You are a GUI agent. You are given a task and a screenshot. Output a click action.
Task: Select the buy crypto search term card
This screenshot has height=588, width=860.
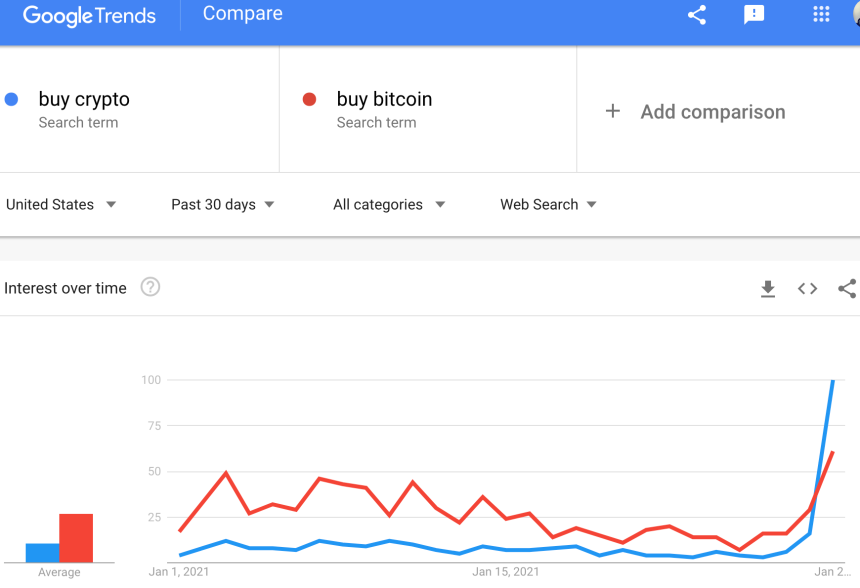pyautogui.click(x=139, y=109)
